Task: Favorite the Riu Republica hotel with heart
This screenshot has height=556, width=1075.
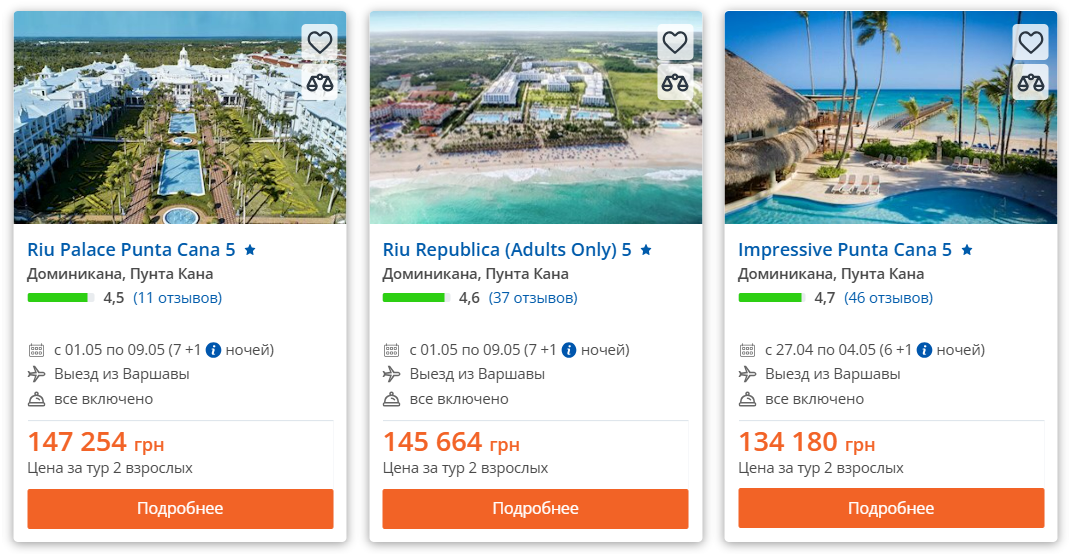Action: click(675, 42)
